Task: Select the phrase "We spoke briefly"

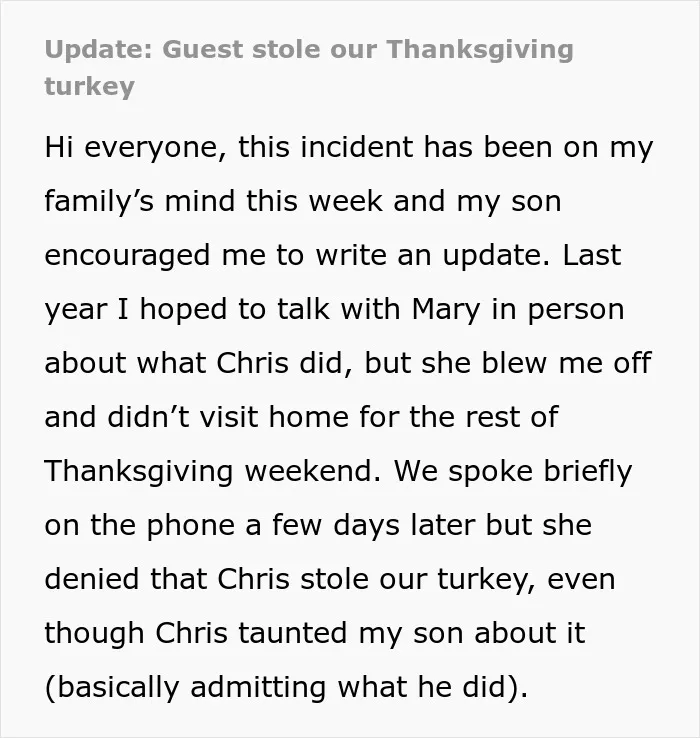Action: pos(513,472)
